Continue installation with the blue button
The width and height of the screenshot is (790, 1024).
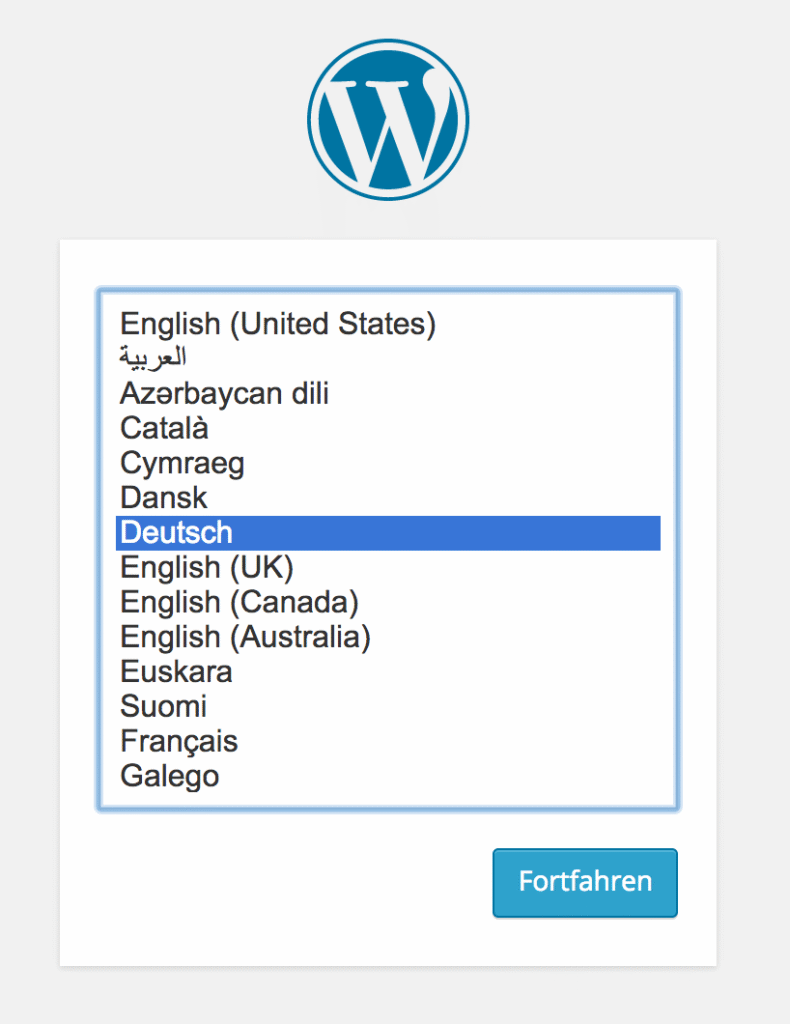pyautogui.click(x=585, y=882)
